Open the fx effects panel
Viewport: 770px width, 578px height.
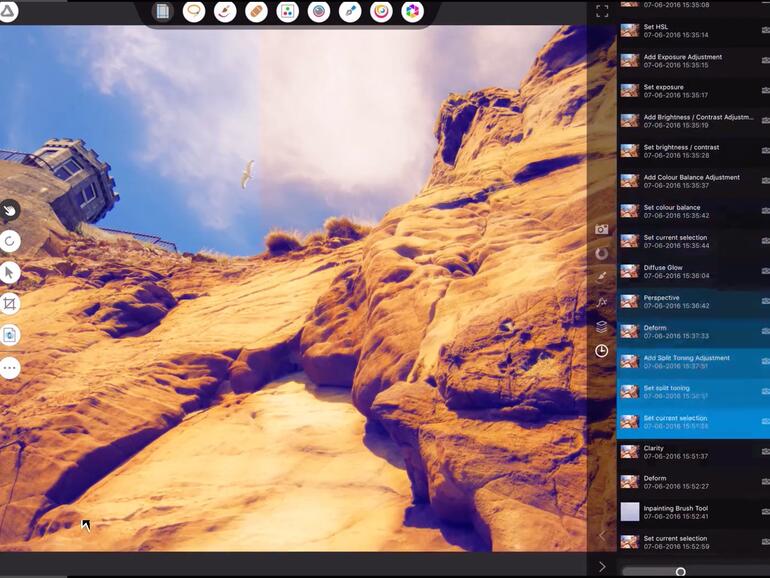click(x=602, y=302)
